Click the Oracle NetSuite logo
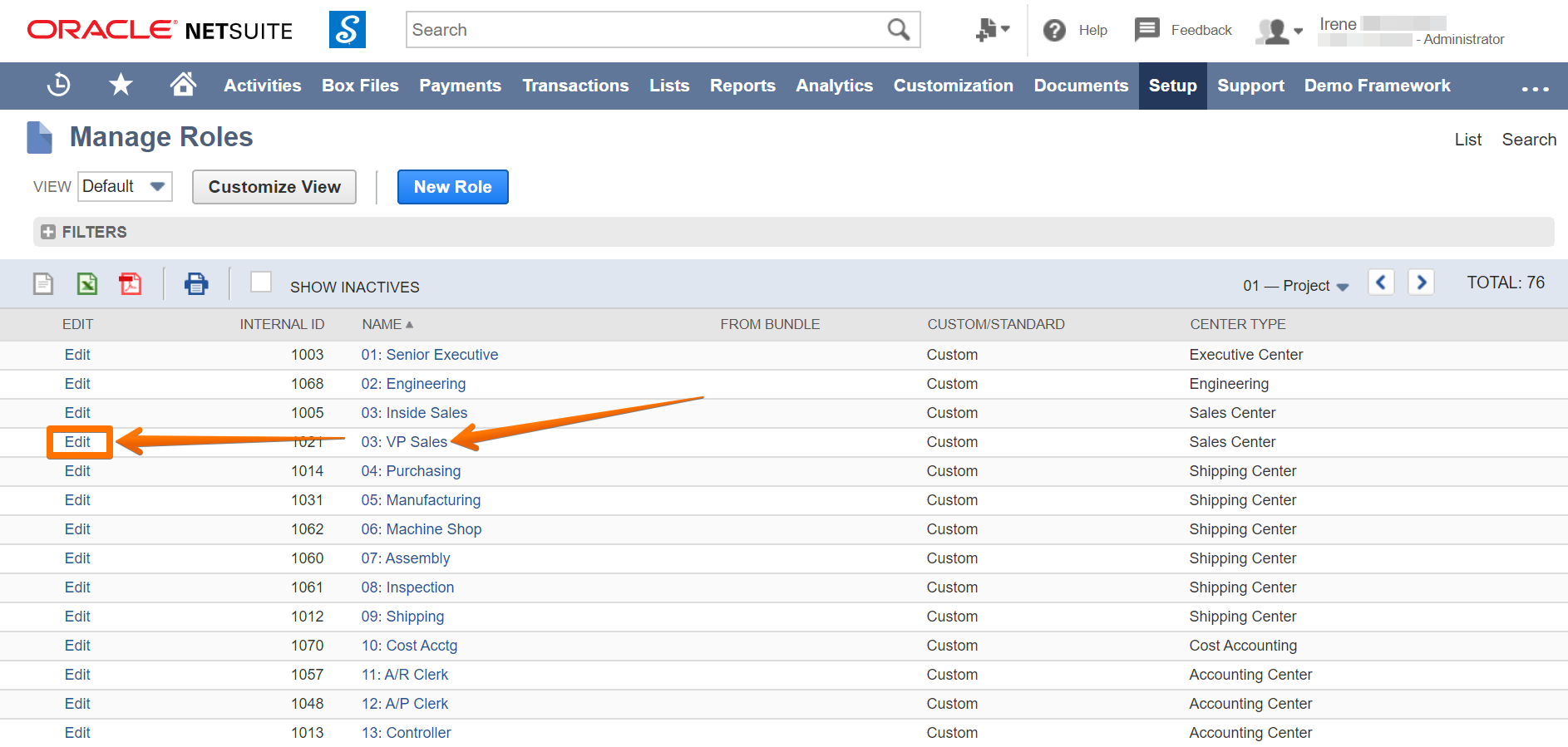This screenshot has height=747, width=1568. (x=160, y=31)
